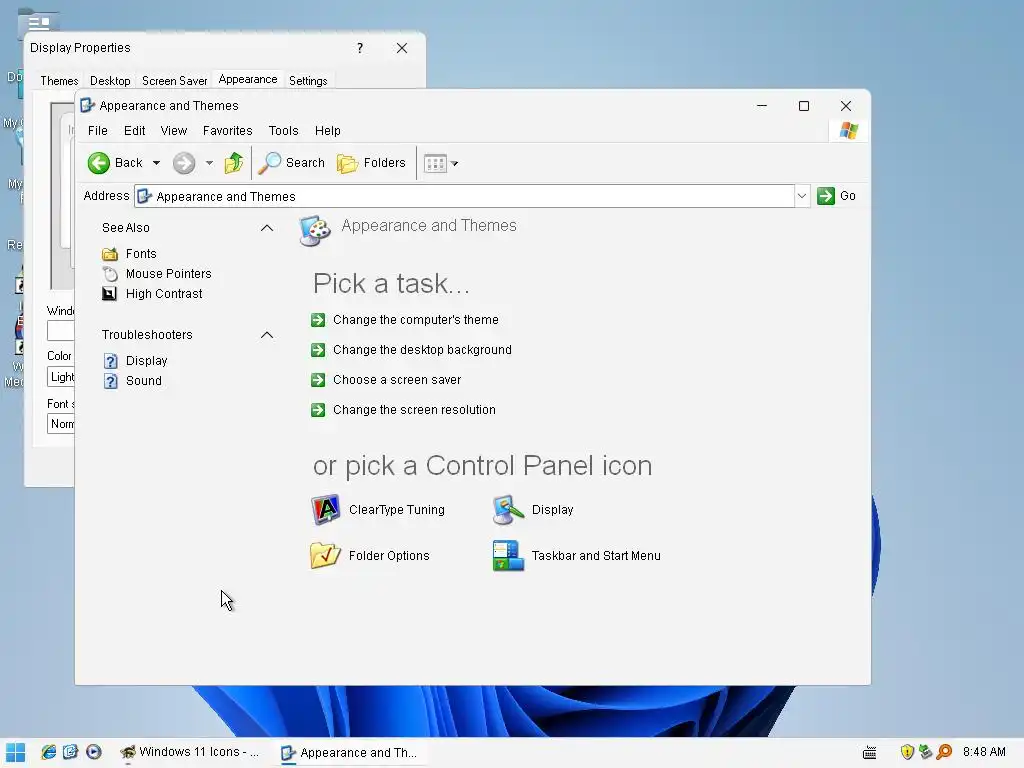Click the orange magnifier tray icon

pos(944,752)
